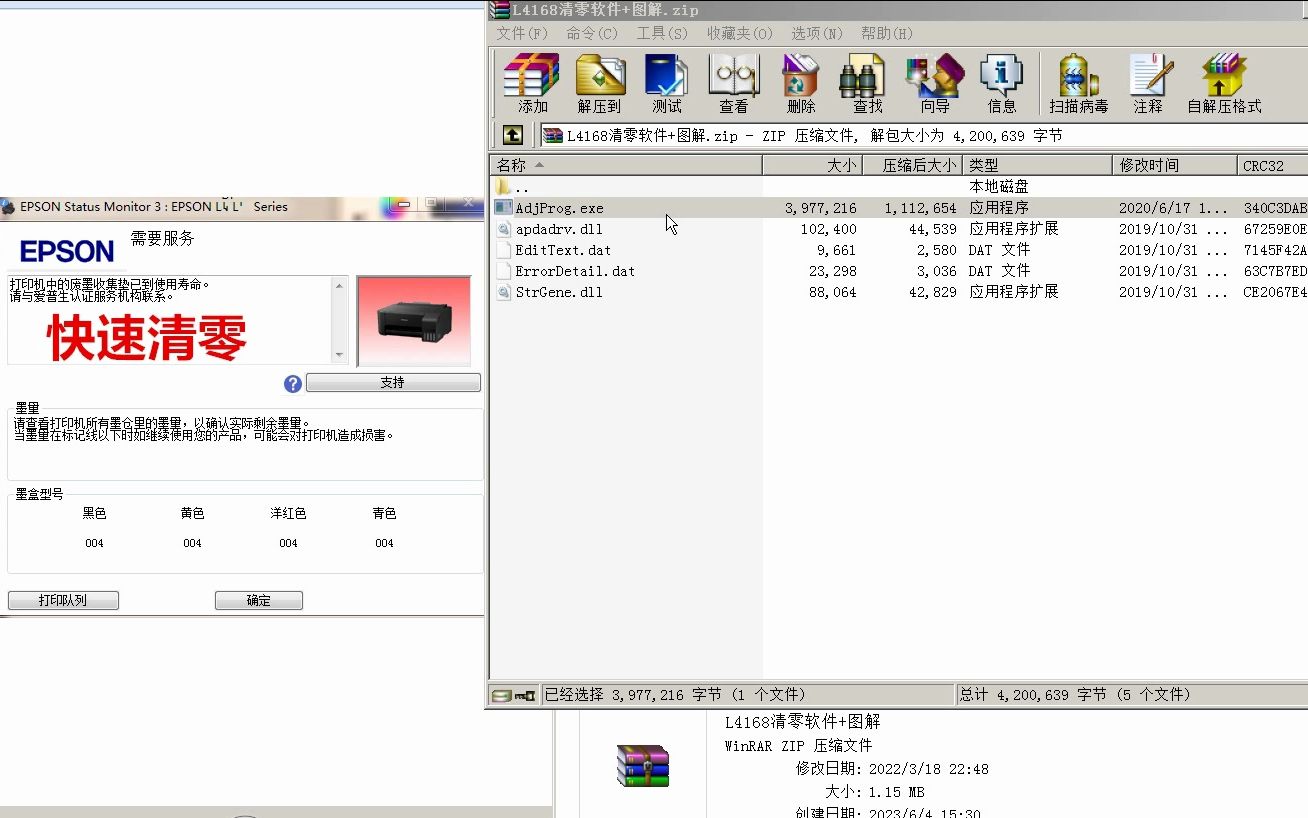Click the 确定 (OK) button
1308x818 pixels.
[259, 600]
